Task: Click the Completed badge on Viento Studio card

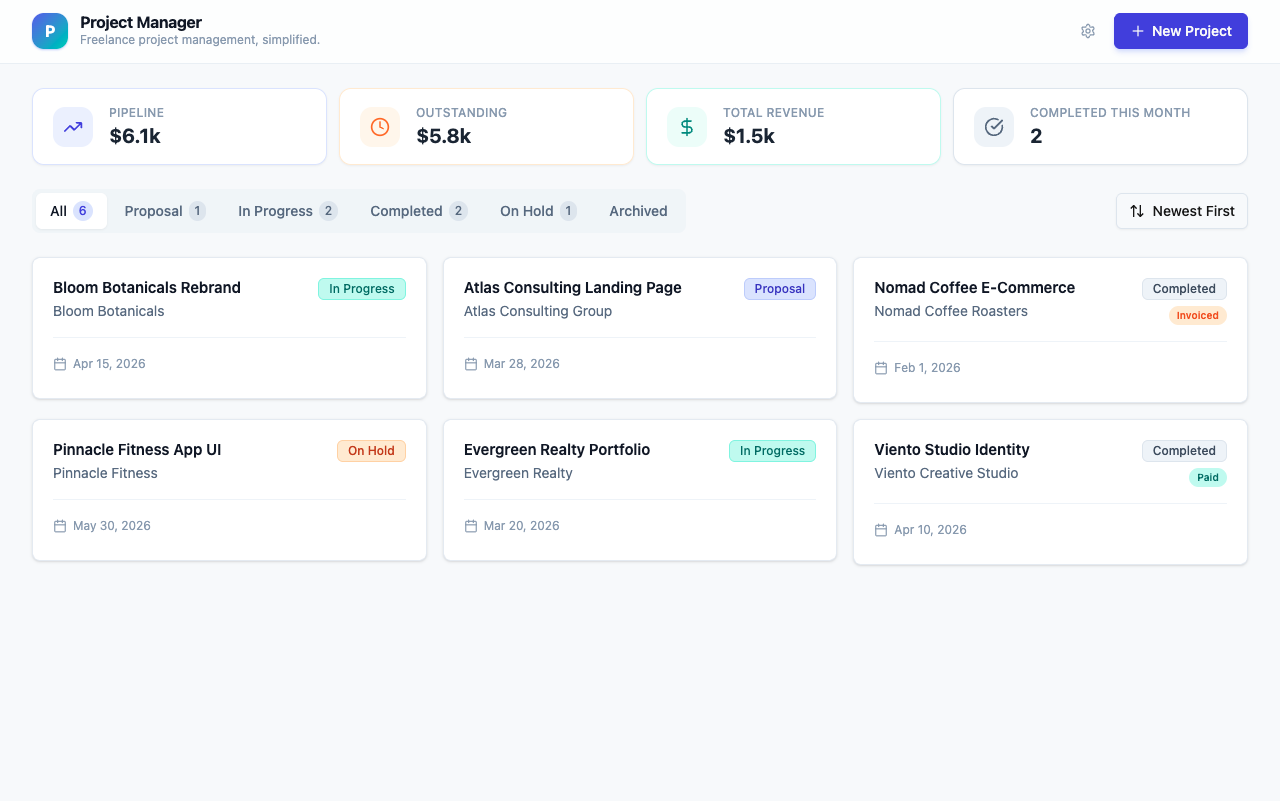Action: (x=1184, y=451)
